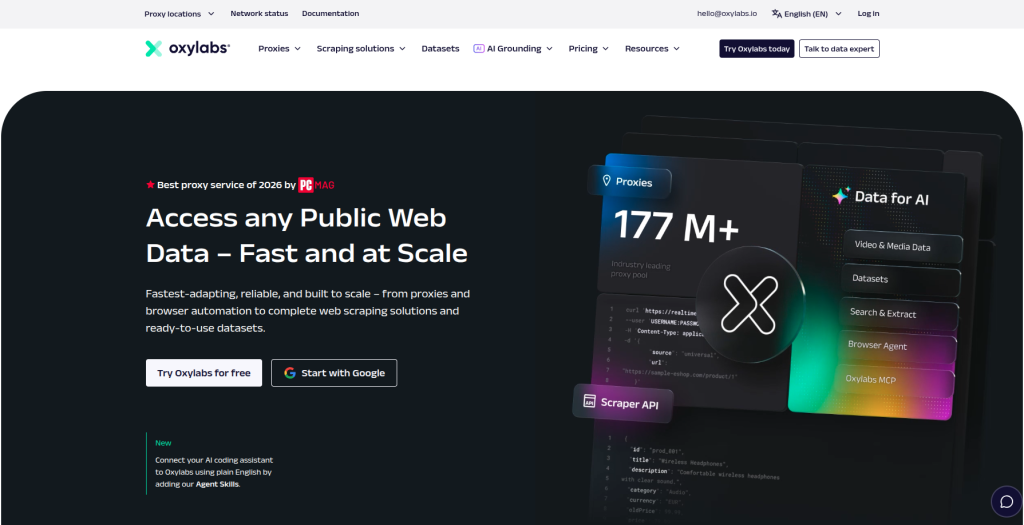
Task: Expand the Proxies navigation menu
Action: click(280, 48)
